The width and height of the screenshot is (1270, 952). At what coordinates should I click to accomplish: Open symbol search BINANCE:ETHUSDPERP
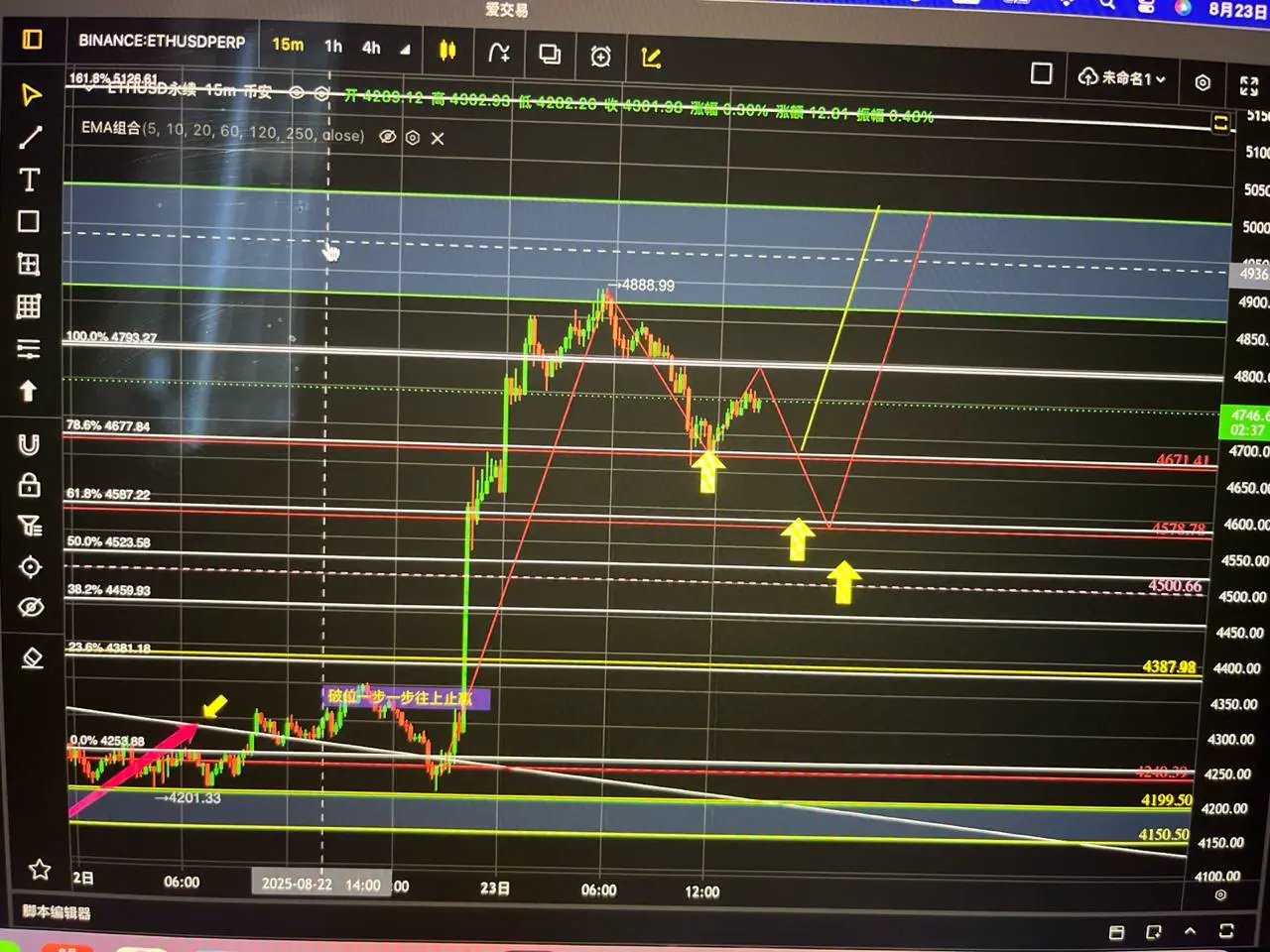(162, 42)
